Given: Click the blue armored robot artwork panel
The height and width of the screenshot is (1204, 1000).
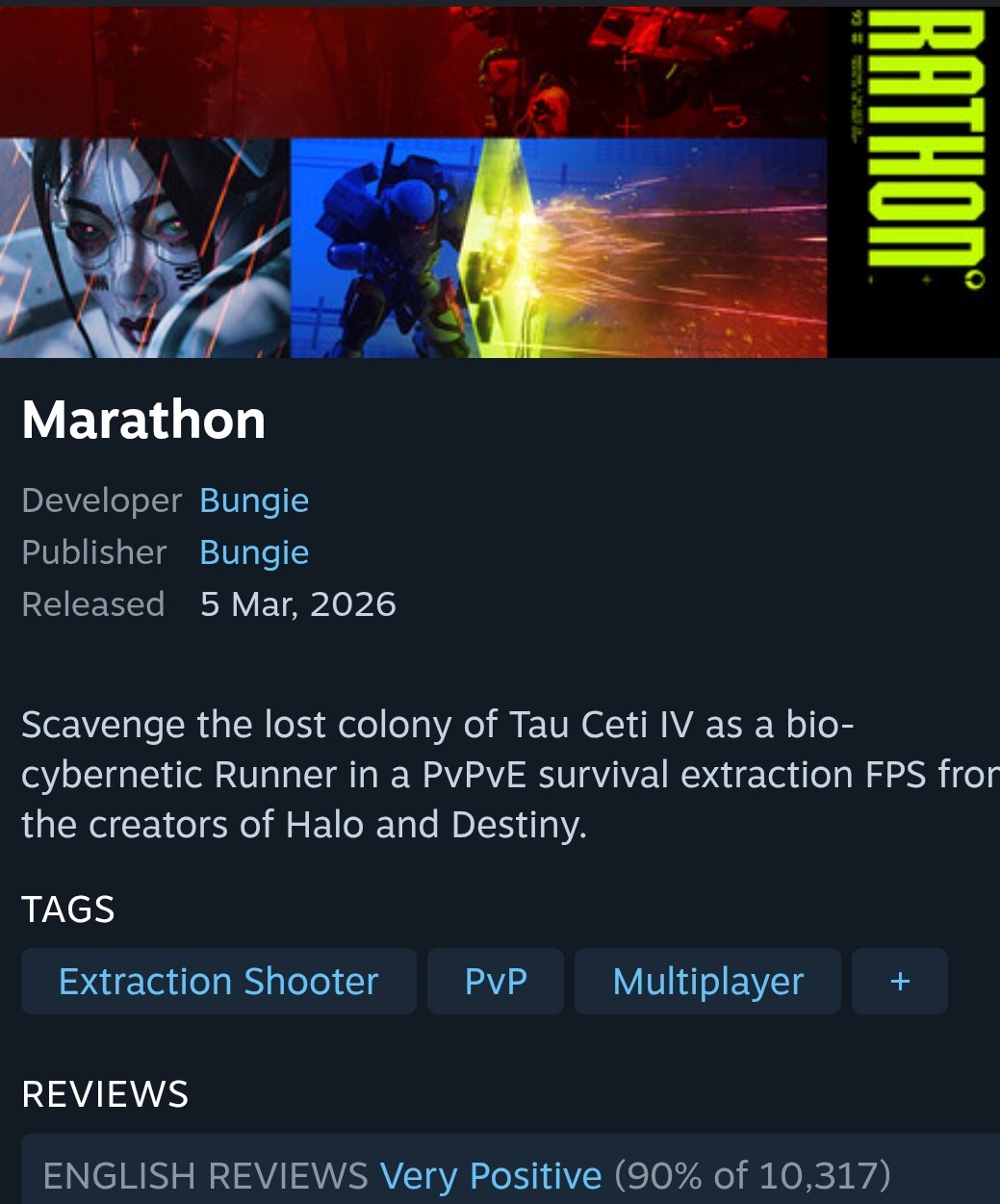Looking at the screenshot, I should [385, 248].
